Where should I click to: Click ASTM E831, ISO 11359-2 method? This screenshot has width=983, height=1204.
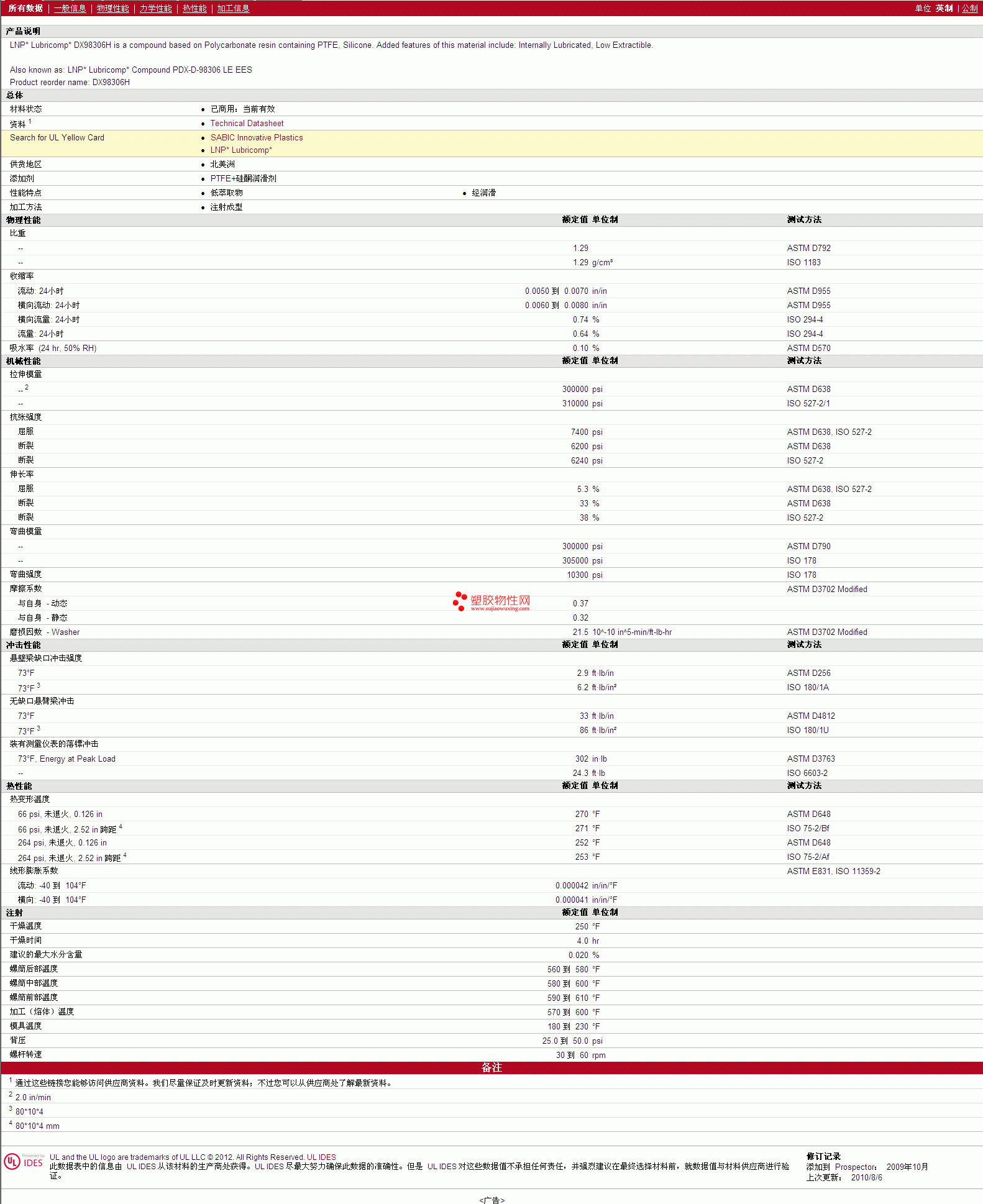coord(833,872)
